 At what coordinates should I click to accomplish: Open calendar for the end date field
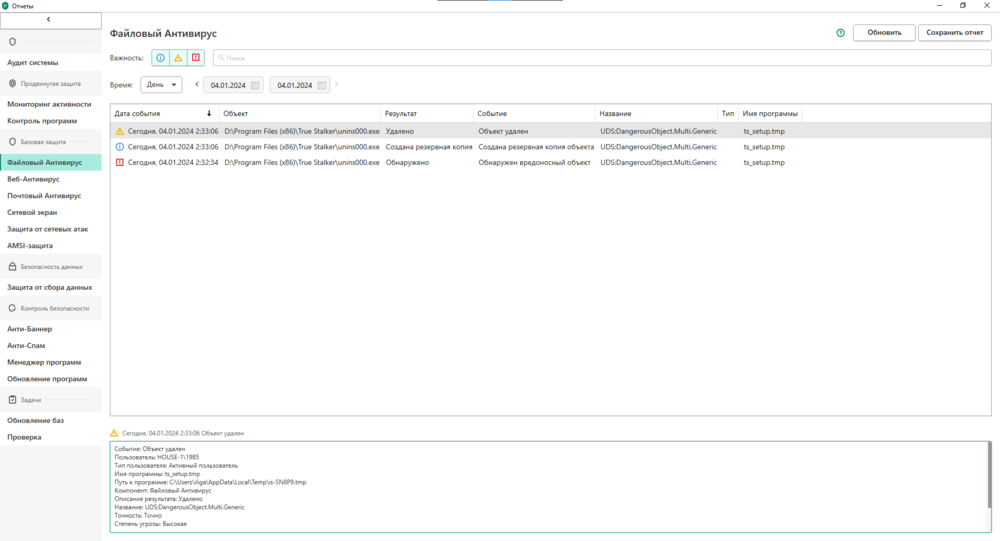pos(322,85)
